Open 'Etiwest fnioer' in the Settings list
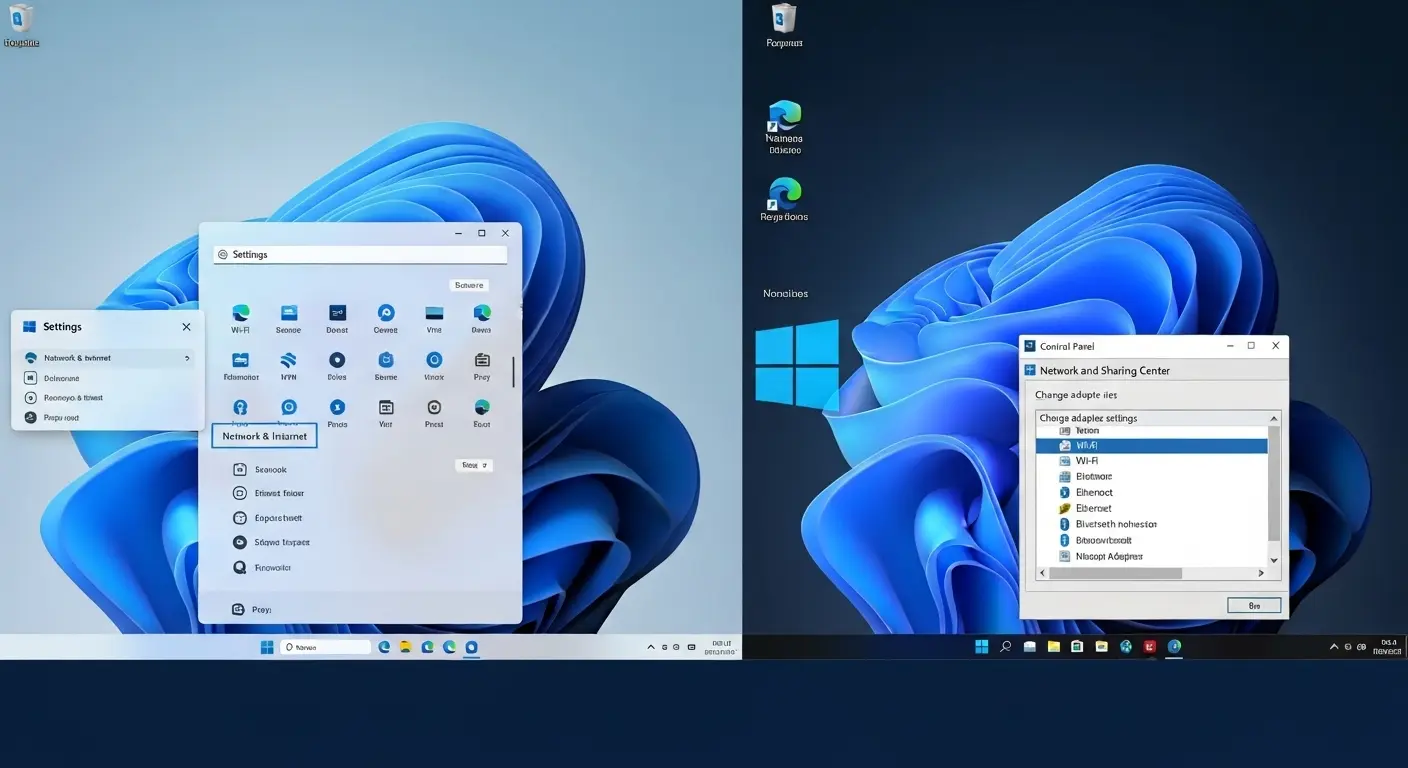The image size is (1408, 768). tap(268, 493)
